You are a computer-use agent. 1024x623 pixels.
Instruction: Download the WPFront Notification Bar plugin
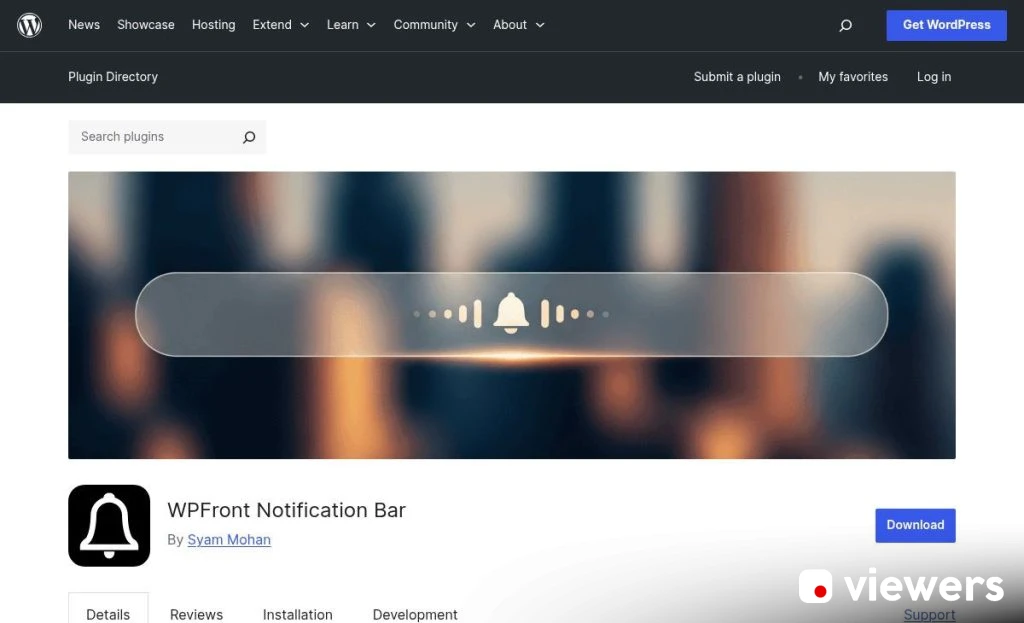point(915,525)
